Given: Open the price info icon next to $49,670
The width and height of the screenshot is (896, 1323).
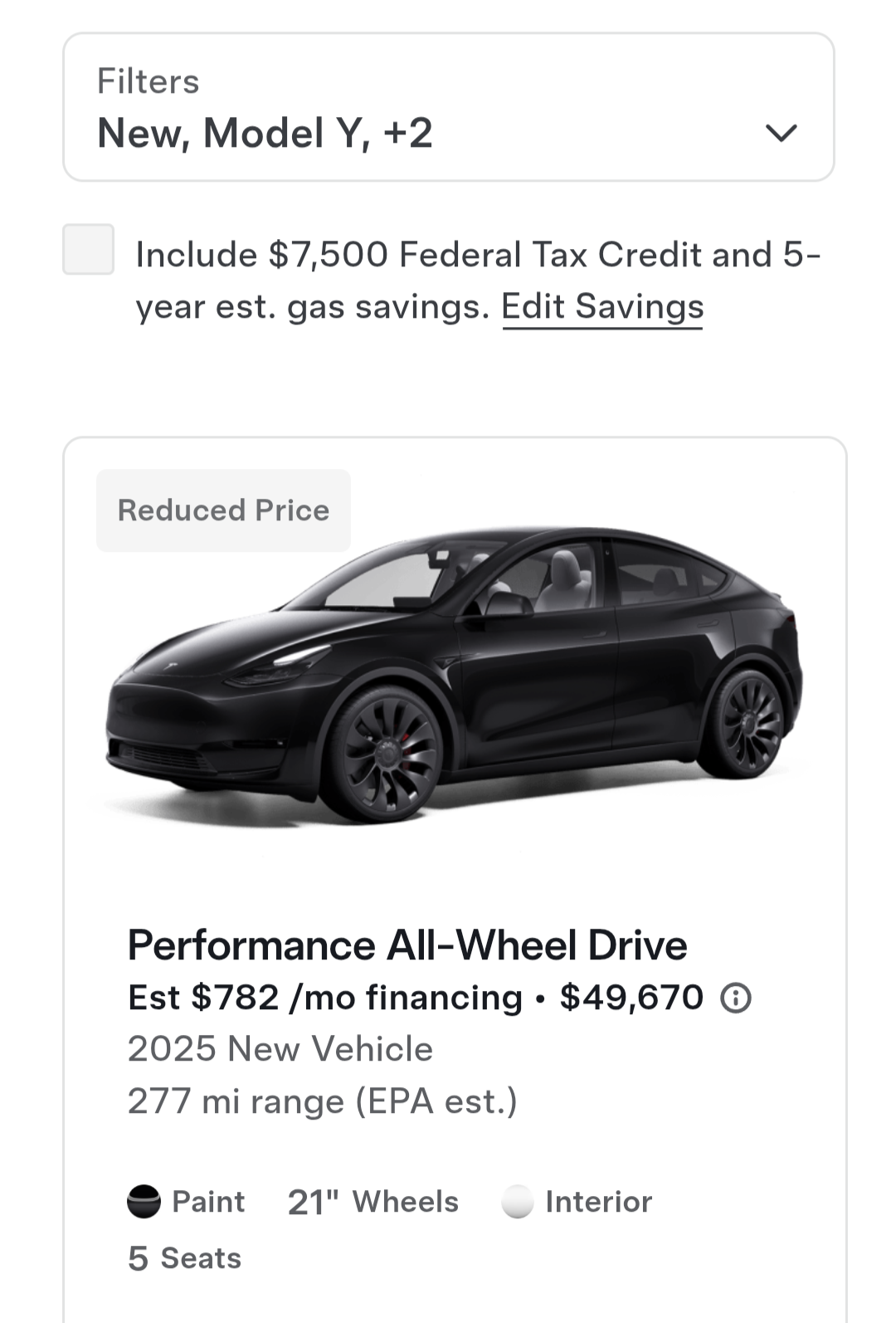Looking at the screenshot, I should coord(735,998).
